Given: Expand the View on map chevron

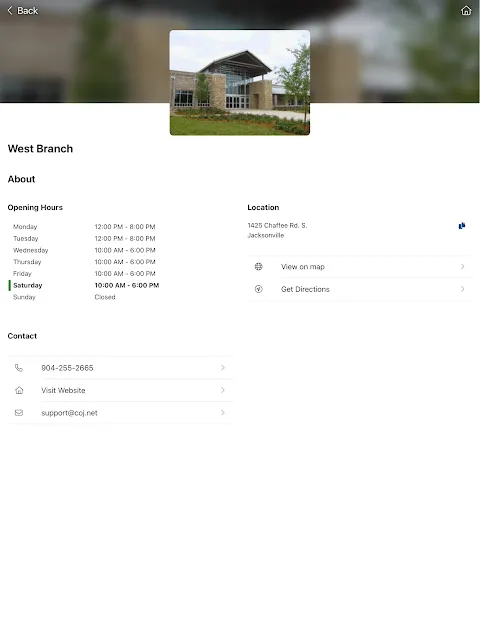Looking at the screenshot, I should point(462,266).
